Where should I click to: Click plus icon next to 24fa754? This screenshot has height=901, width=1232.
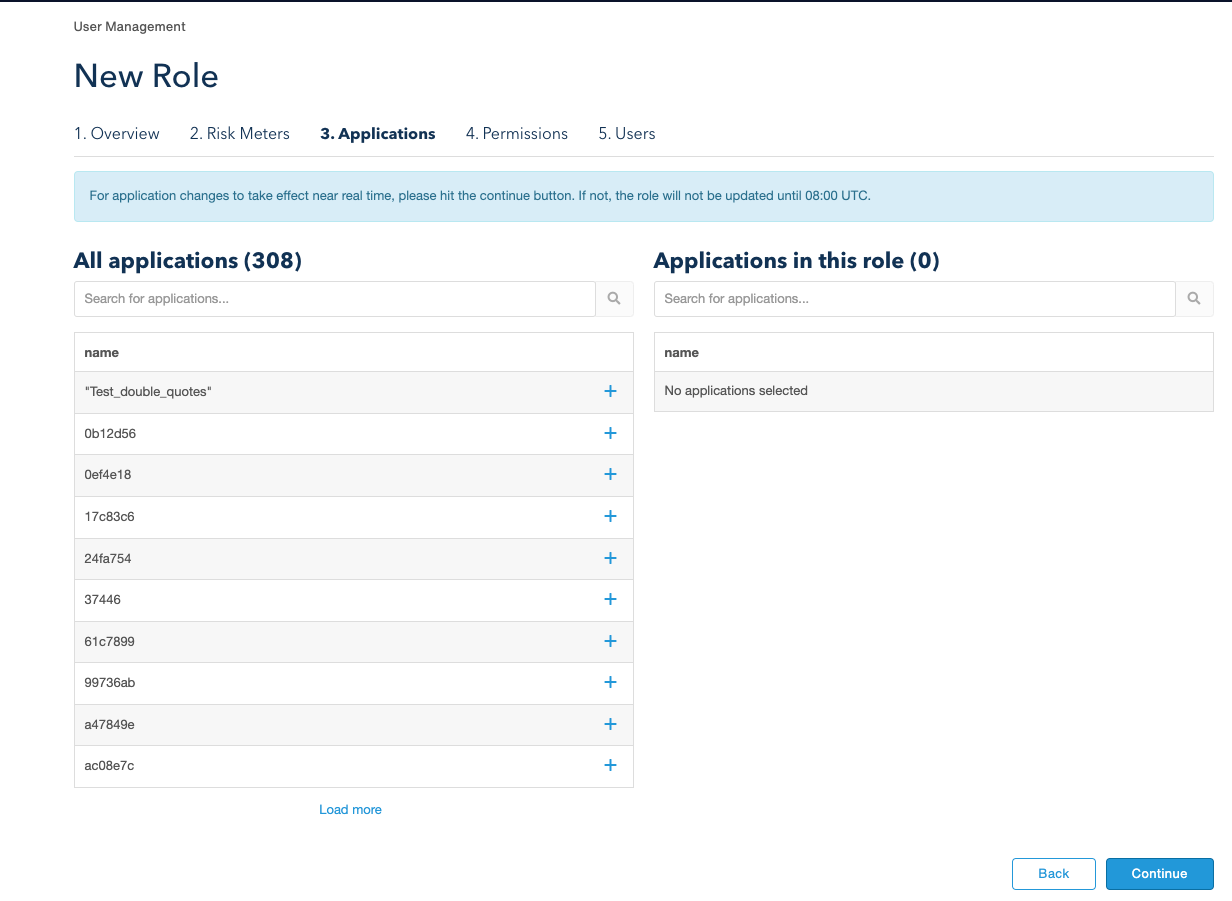[x=610, y=559]
